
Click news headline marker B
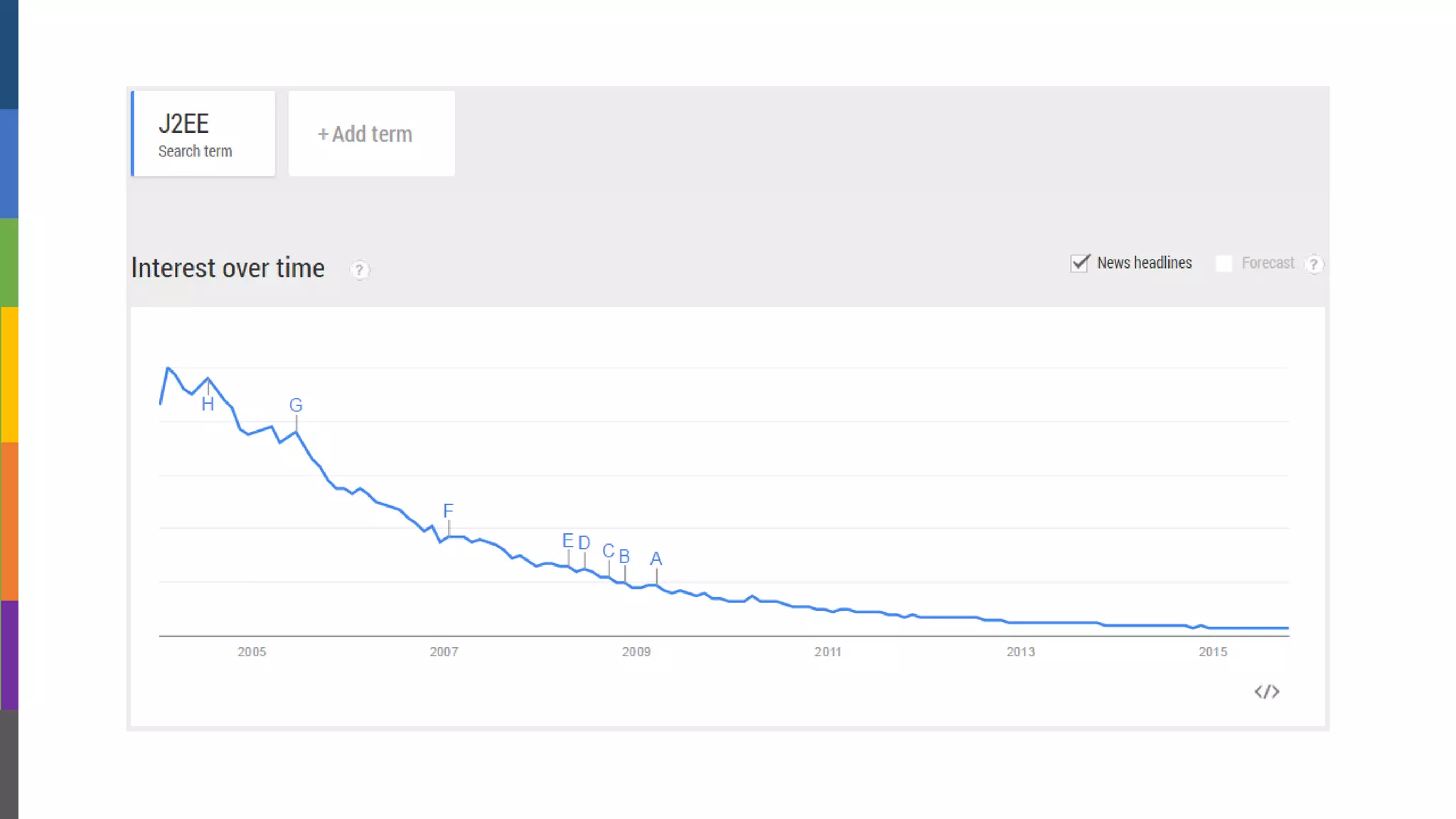(x=624, y=557)
